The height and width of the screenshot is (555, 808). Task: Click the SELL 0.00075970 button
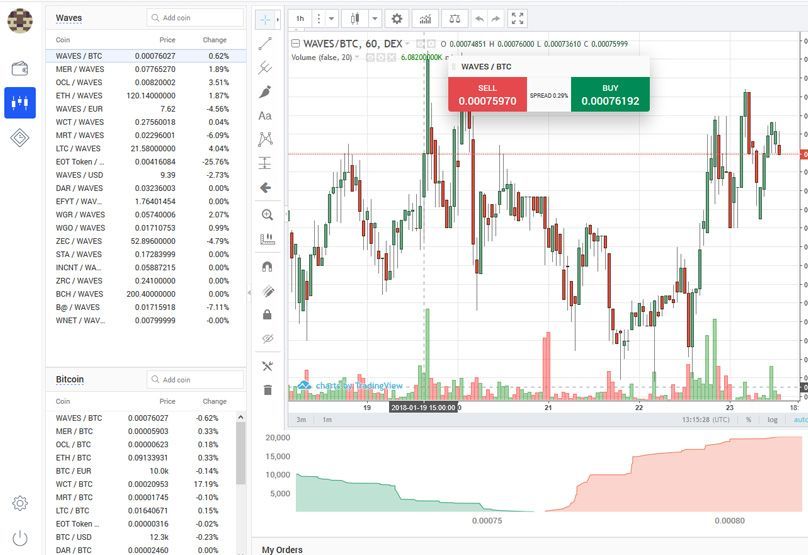487,94
